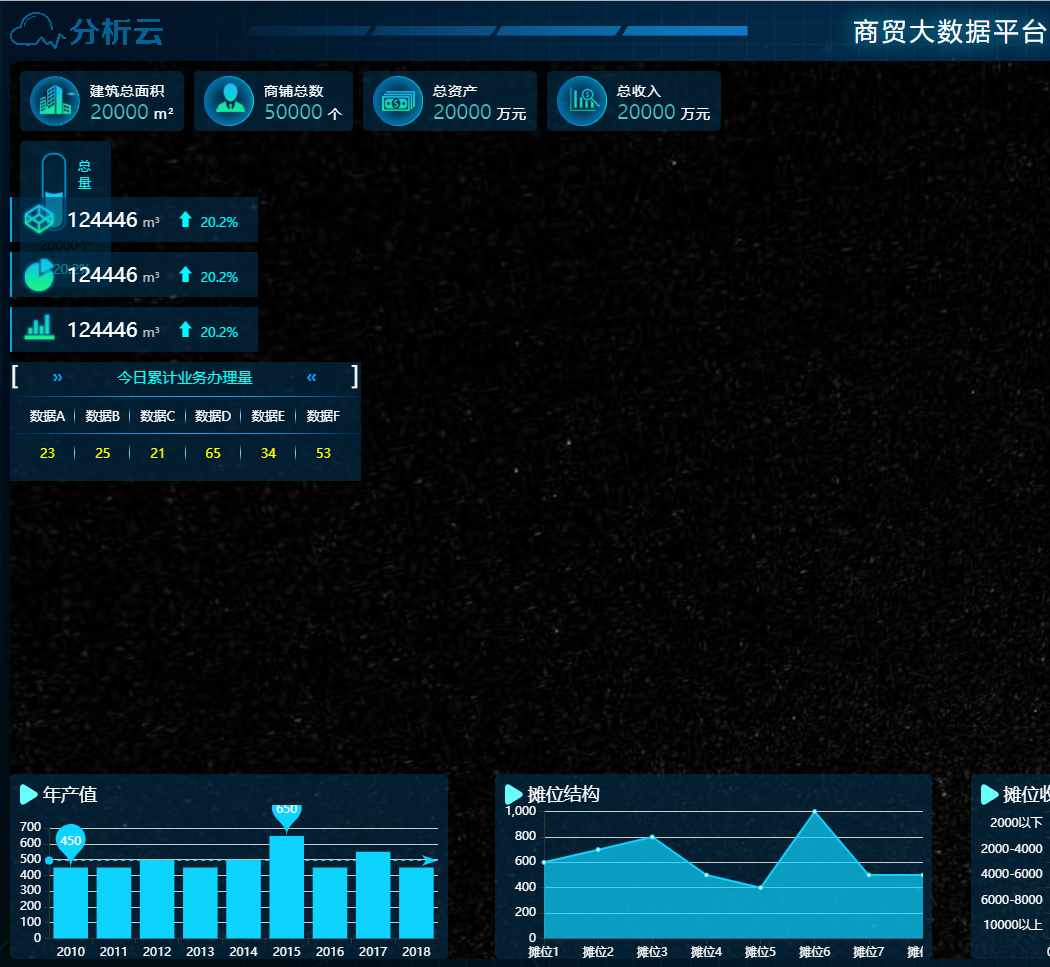This screenshot has height=967, width=1050.
Task: Click the value 53 under 数据F
Action: point(323,453)
